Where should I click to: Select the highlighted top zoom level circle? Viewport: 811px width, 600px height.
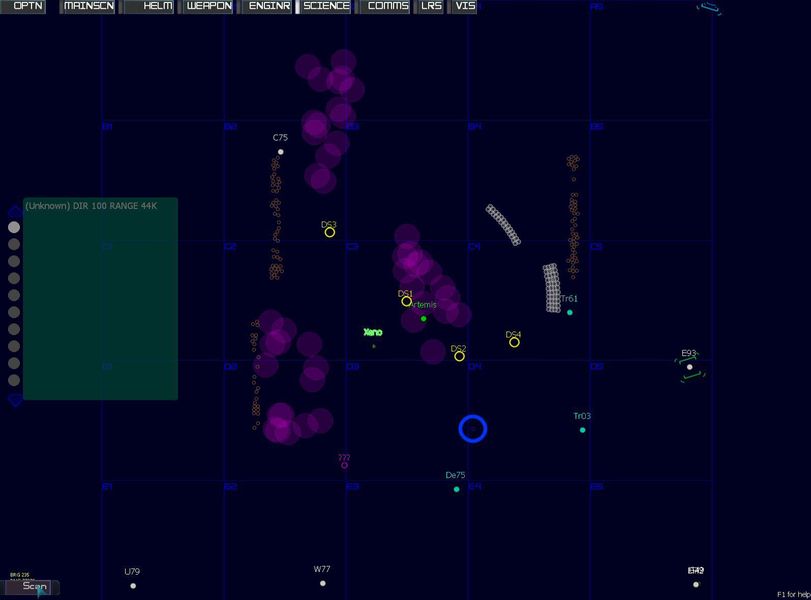click(x=13, y=226)
